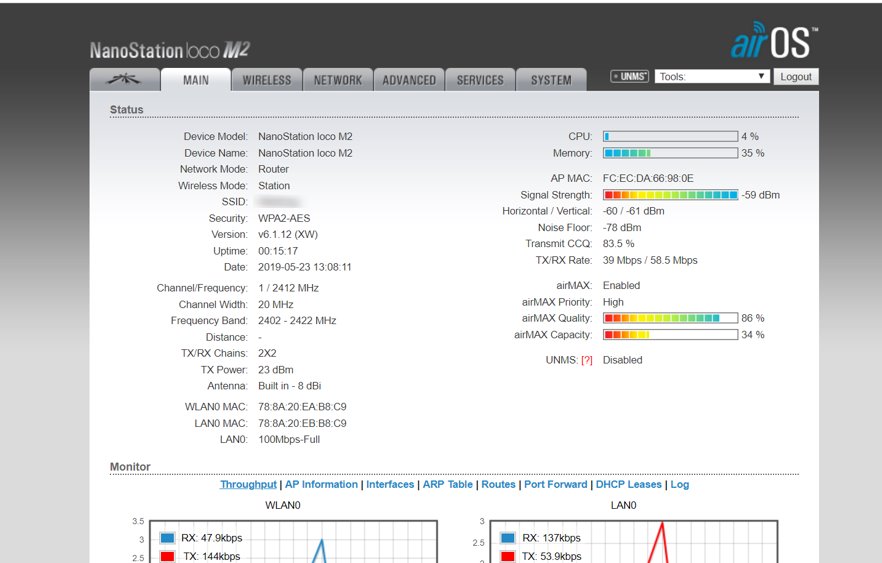Image resolution: width=882 pixels, height=563 pixels.
Task: Click the Channel Width value 20 MHz
Action: point(276,304)
